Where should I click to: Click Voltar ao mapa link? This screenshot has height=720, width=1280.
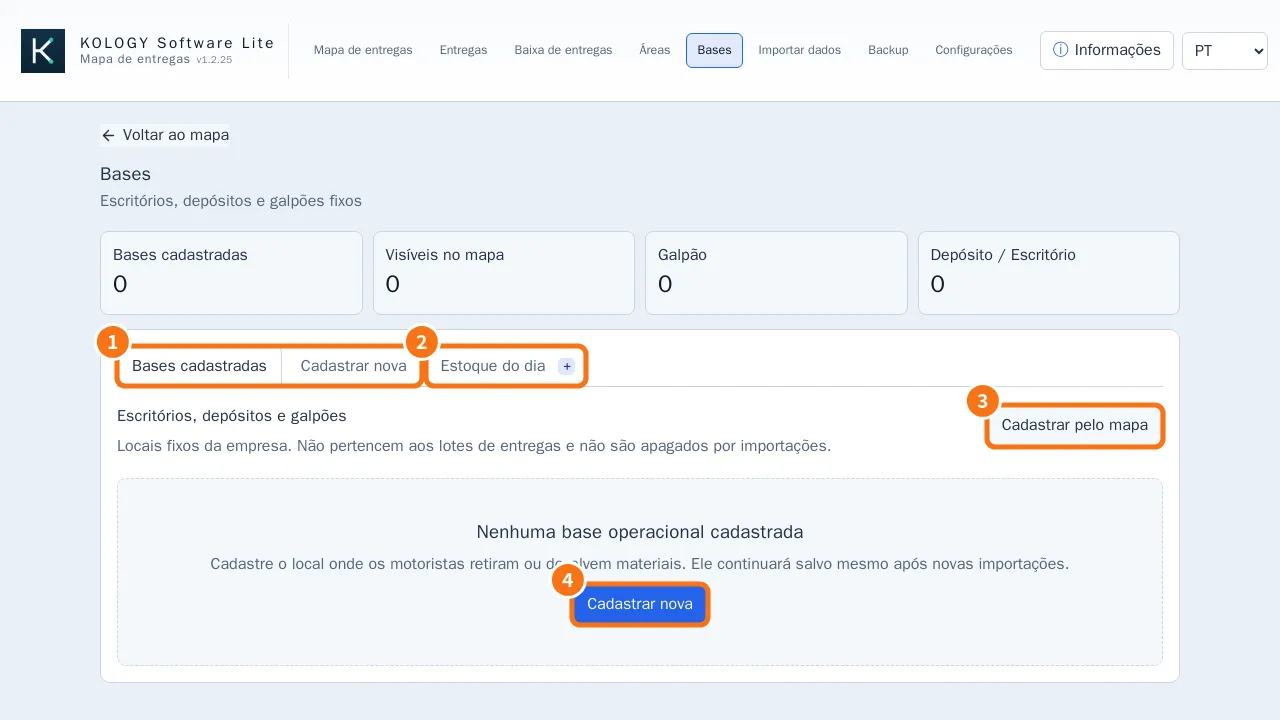[x=165, y=135]
